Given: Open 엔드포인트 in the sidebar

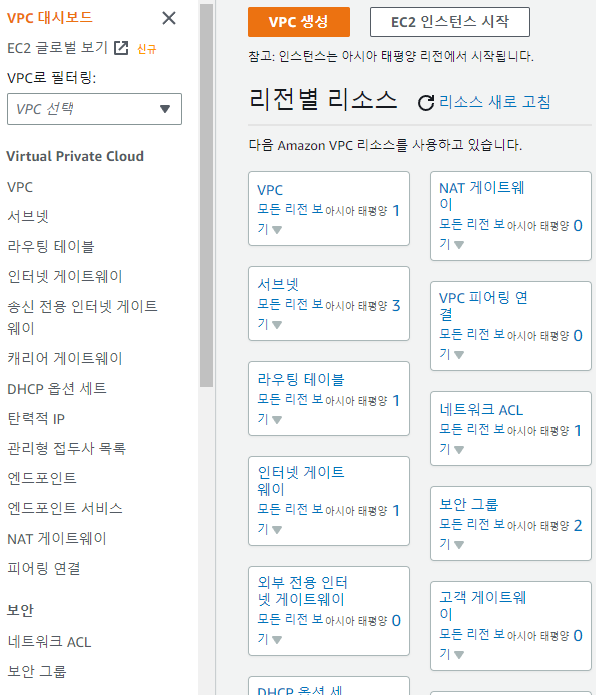Looking at the screenshot, I should coord(42,478).
